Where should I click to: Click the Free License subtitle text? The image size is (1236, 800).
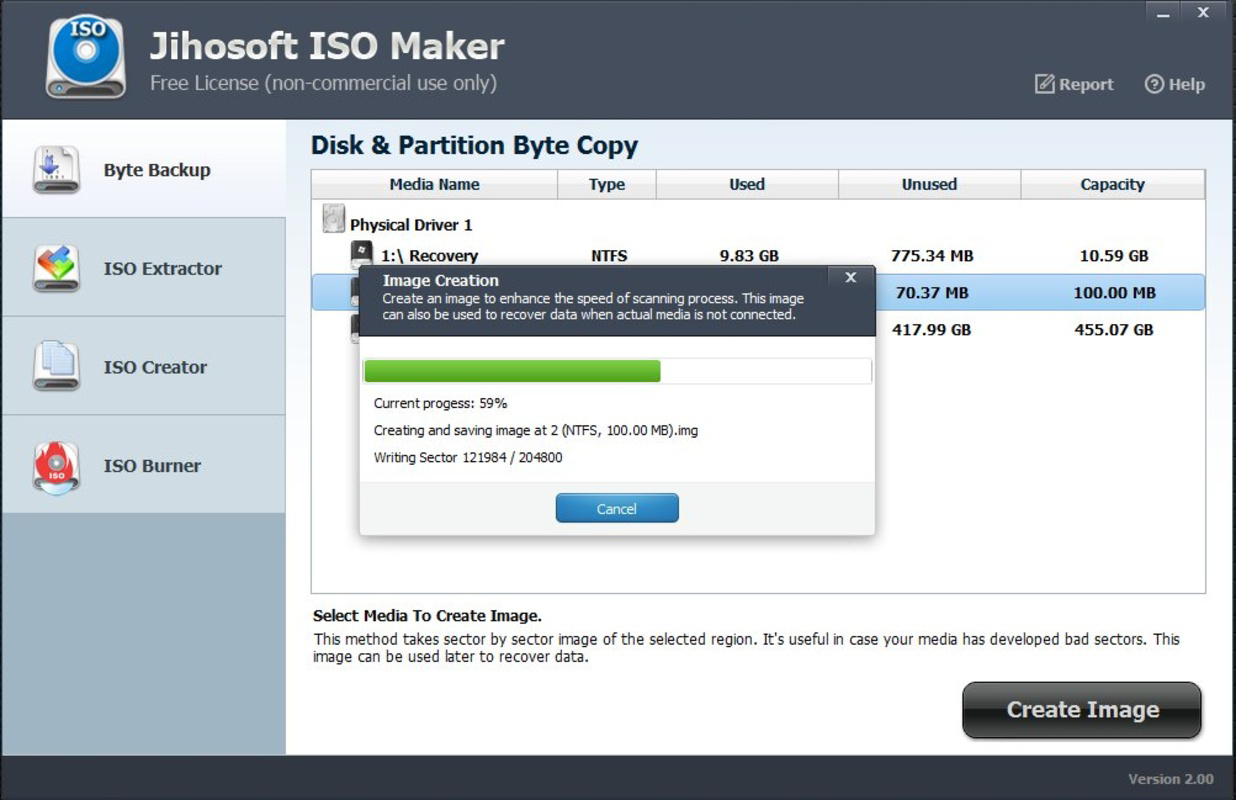pyautogui.click(x=323, y=83)
